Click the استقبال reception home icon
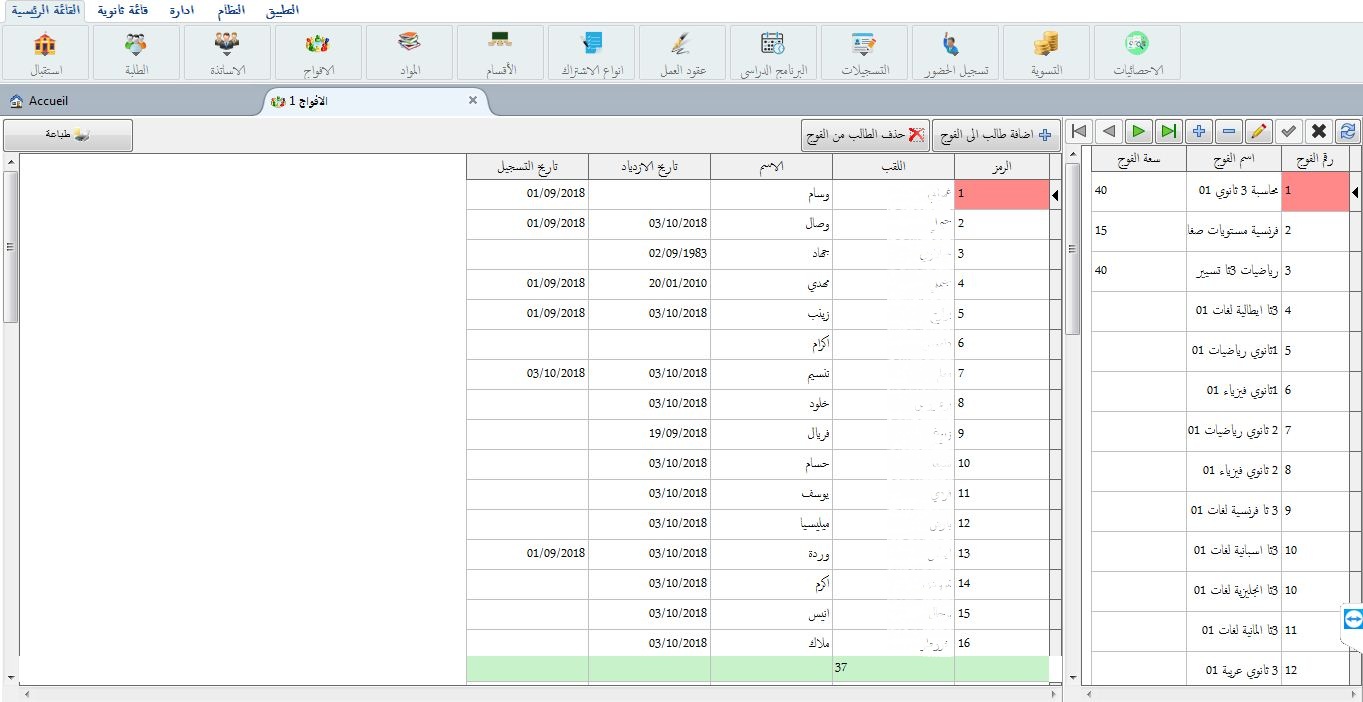Screen dimensions: 1363x702 pos(45,52)
